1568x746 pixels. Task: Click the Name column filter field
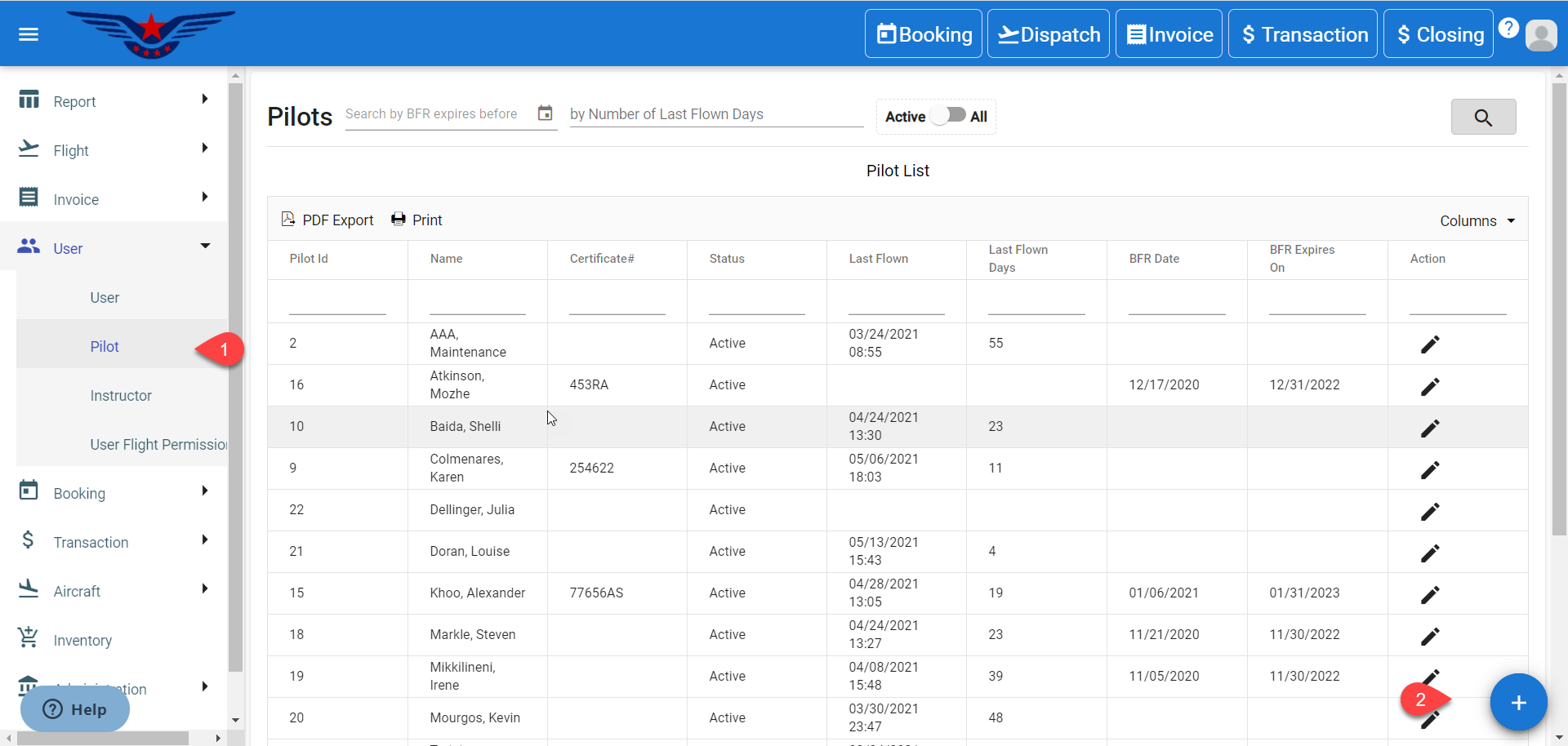click(477, 302)
